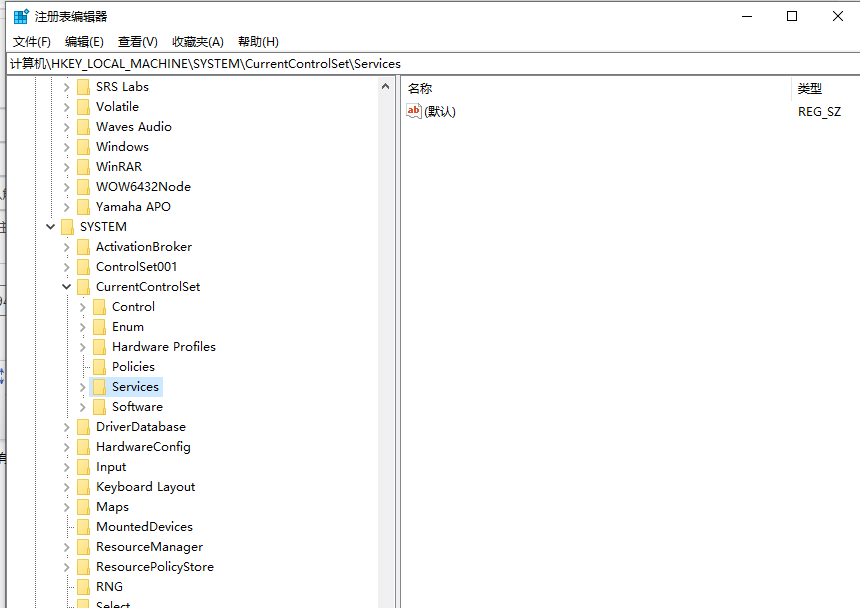860x608 pixels.
Task: Click the Waves Audio key folder icon
Action: pyautogui.click(x=82, y=126)
